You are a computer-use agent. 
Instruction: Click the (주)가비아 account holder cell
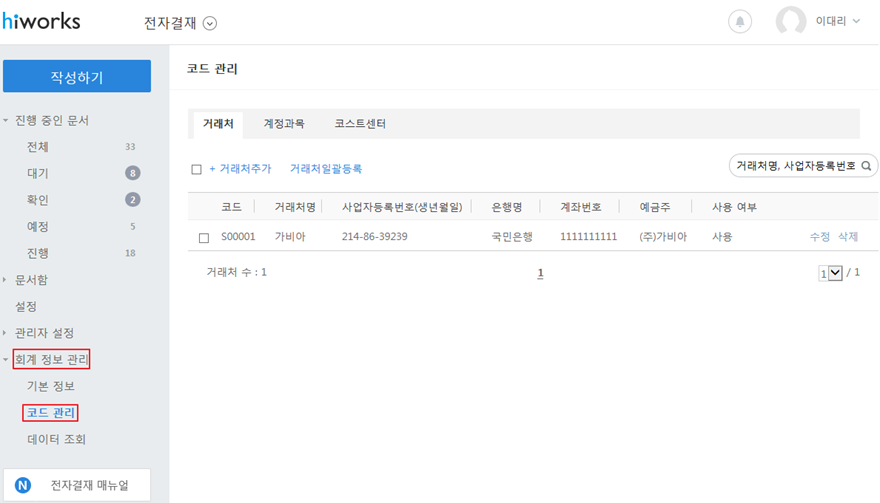coord(663,237)
